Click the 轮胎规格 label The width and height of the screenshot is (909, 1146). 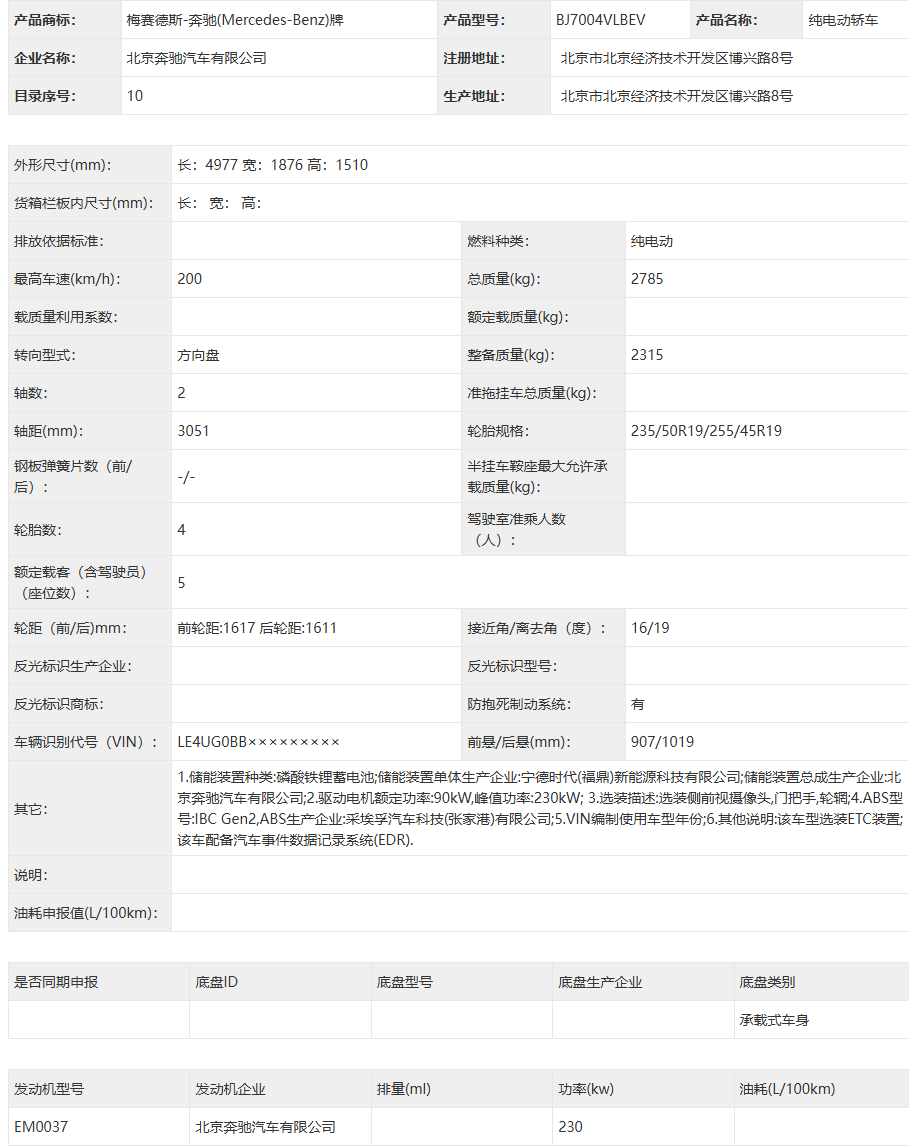(x=498, y=430)
